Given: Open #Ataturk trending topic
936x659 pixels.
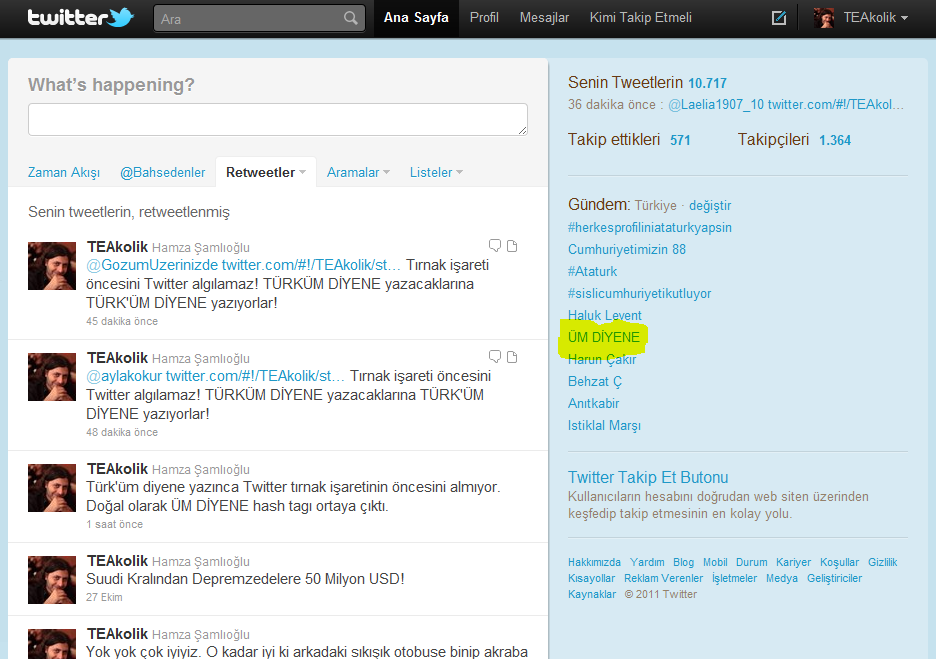Looking at the screenshot, I should (x=592, y=272).
